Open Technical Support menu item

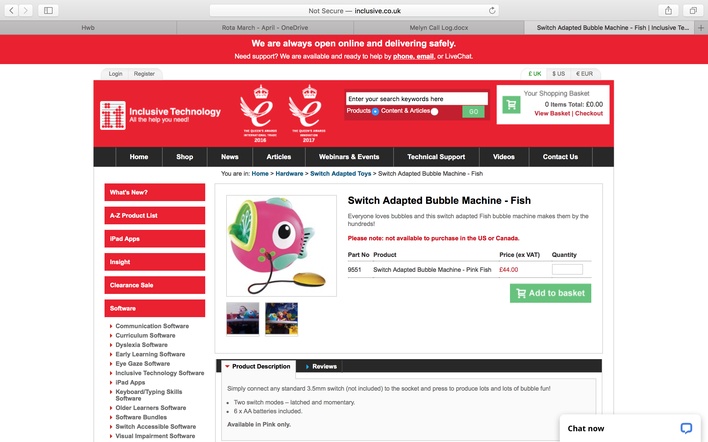[436, 157]
